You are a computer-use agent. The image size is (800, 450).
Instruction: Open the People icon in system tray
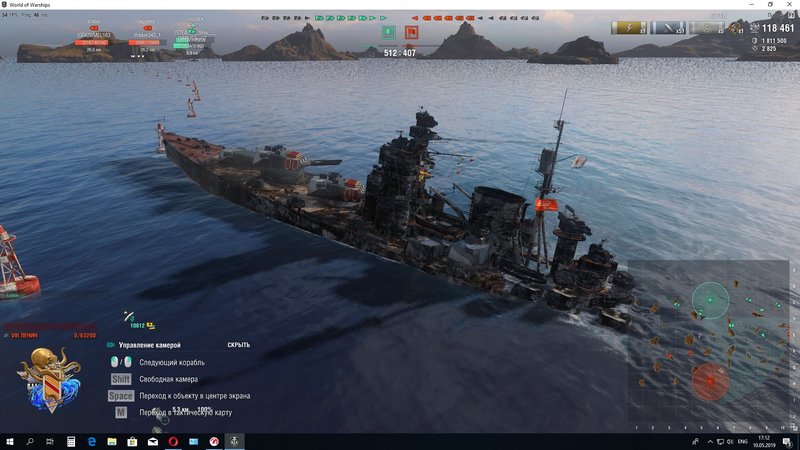[695, 441]
